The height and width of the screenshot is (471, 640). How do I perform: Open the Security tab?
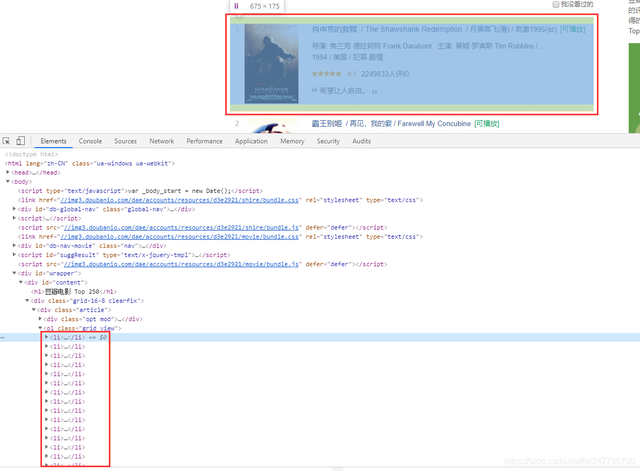[x=328, y=141]
